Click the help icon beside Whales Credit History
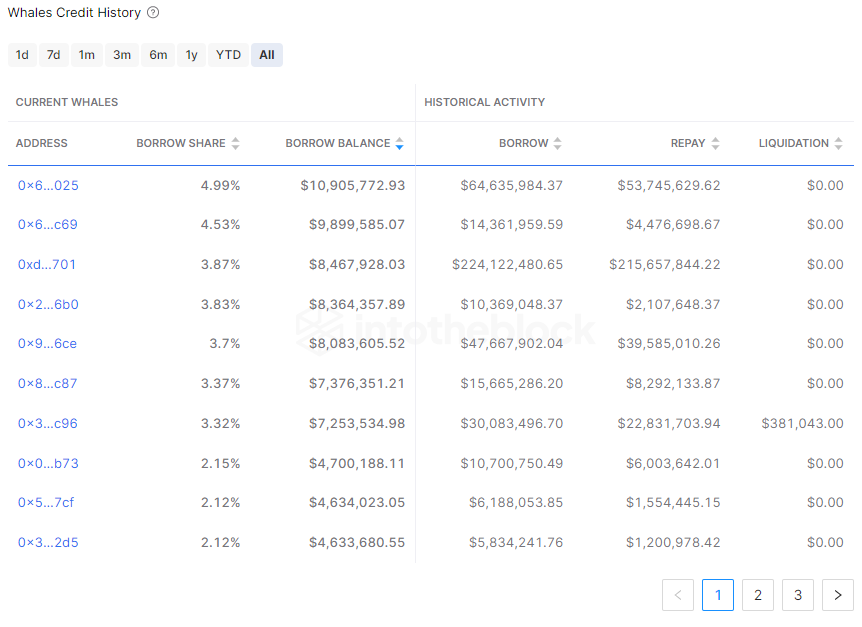This screenshot has height=627, width=862. point(153,13)
